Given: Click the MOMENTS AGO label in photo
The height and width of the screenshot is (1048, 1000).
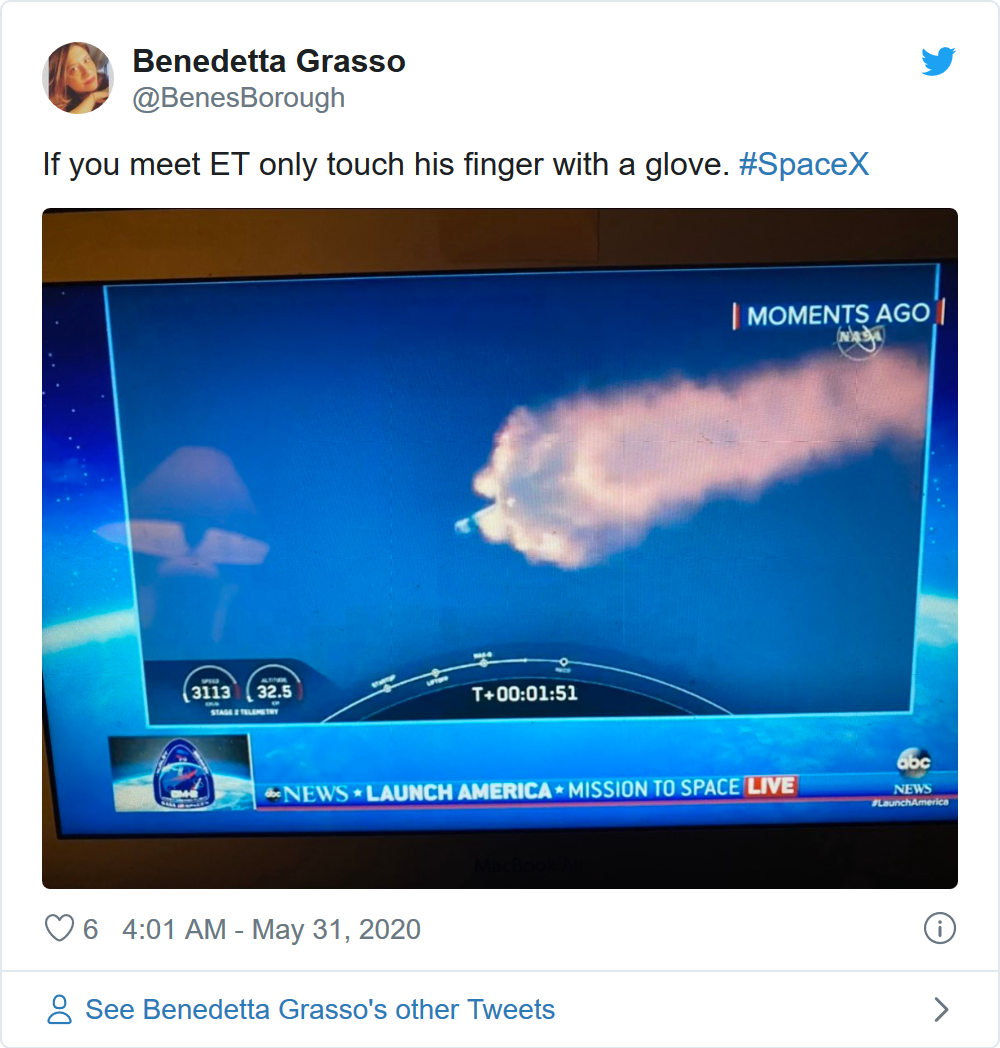Looking at the screenshot, I should click(x=838, y=314).
